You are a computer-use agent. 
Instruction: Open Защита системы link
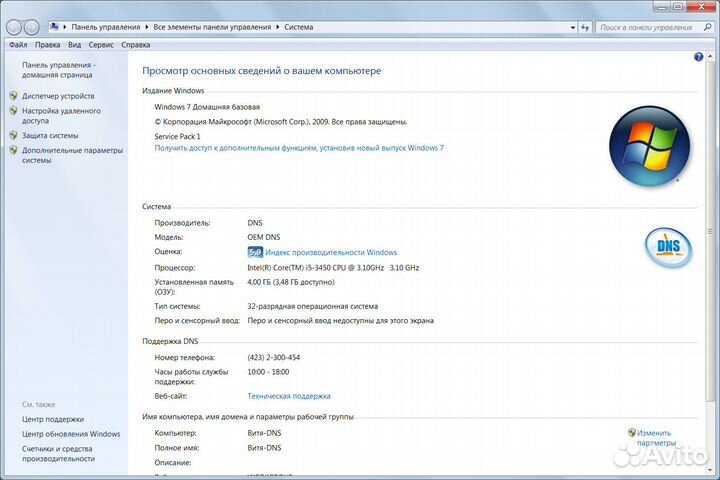(x=50, y=136)
